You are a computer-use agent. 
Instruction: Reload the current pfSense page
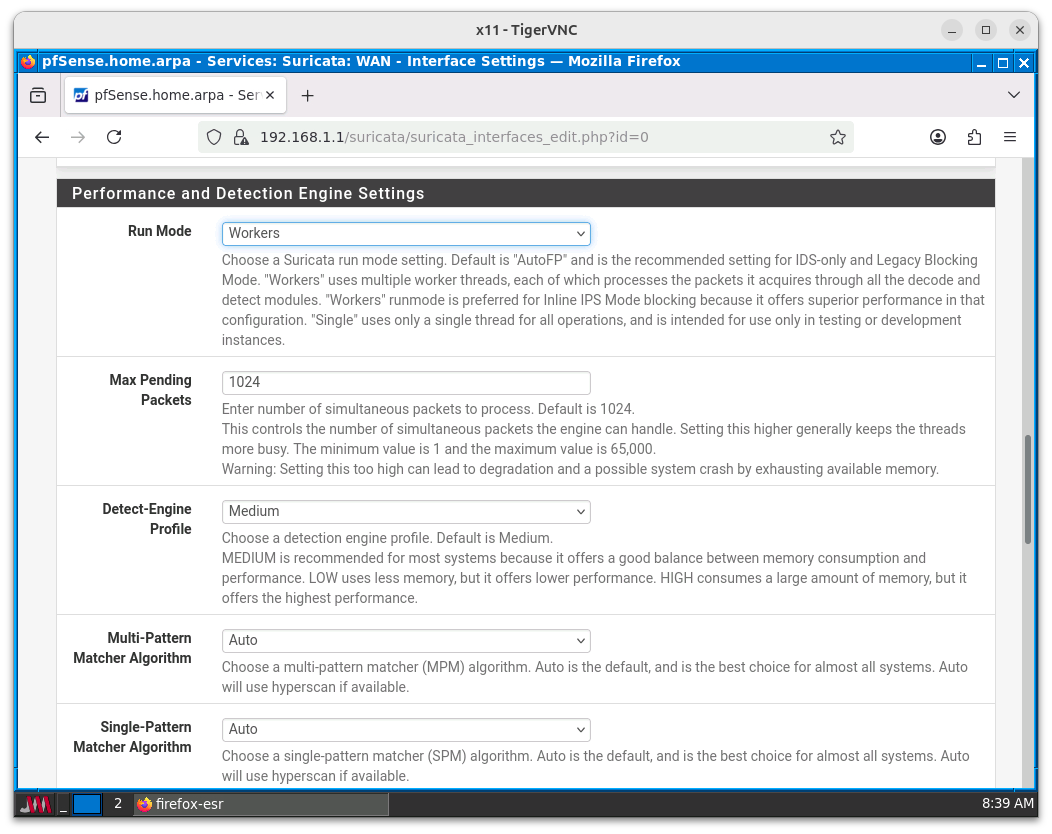114,138
